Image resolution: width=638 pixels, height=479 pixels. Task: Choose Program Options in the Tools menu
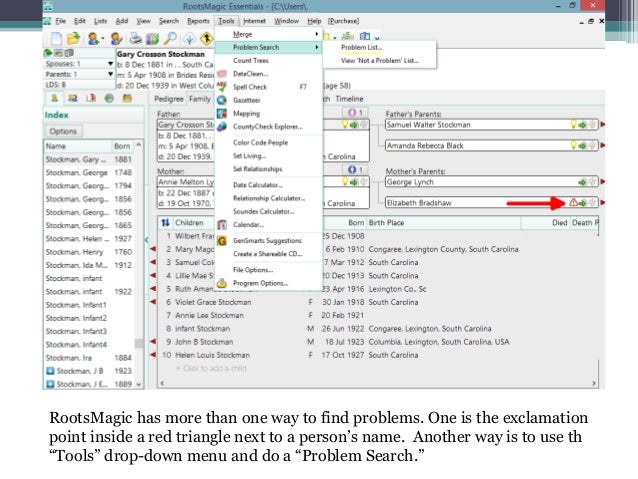(x=260, y=283)
